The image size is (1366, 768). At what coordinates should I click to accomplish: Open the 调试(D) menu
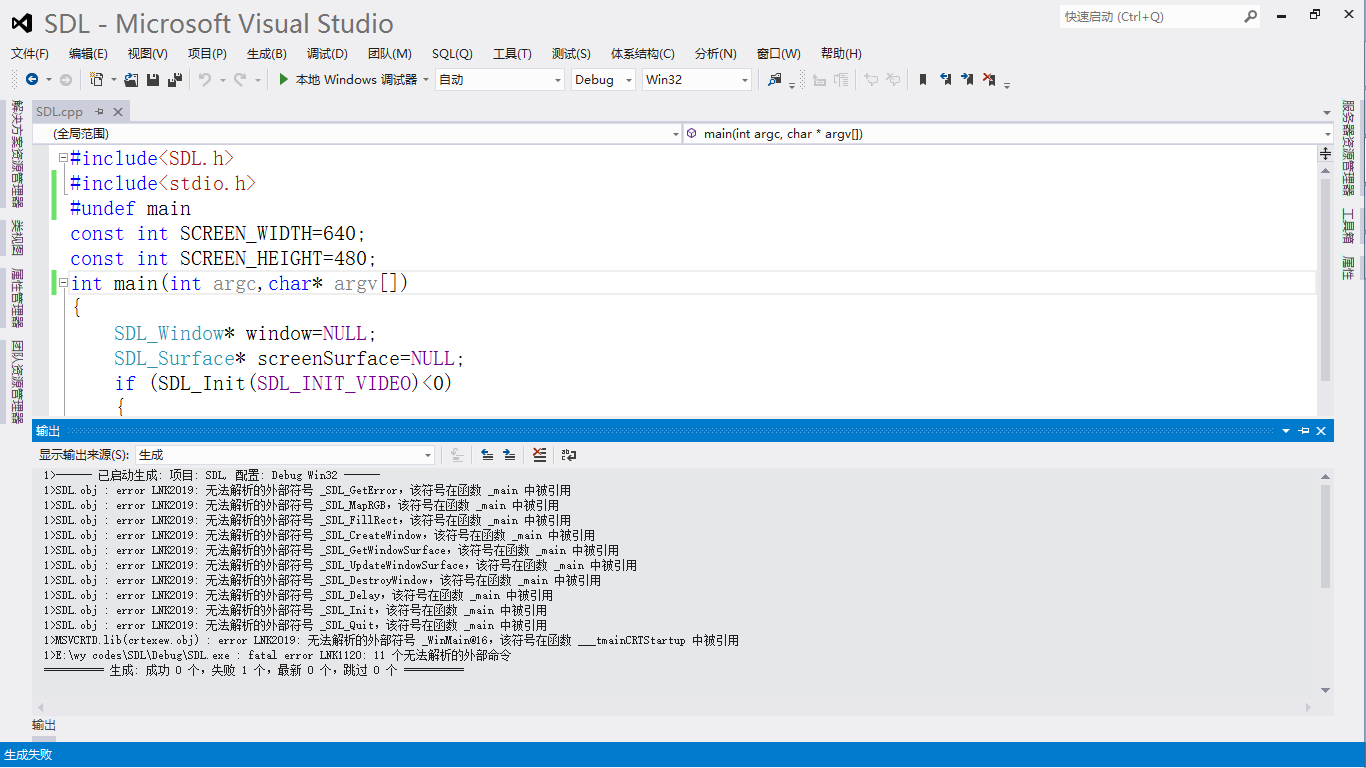[327, 53]
